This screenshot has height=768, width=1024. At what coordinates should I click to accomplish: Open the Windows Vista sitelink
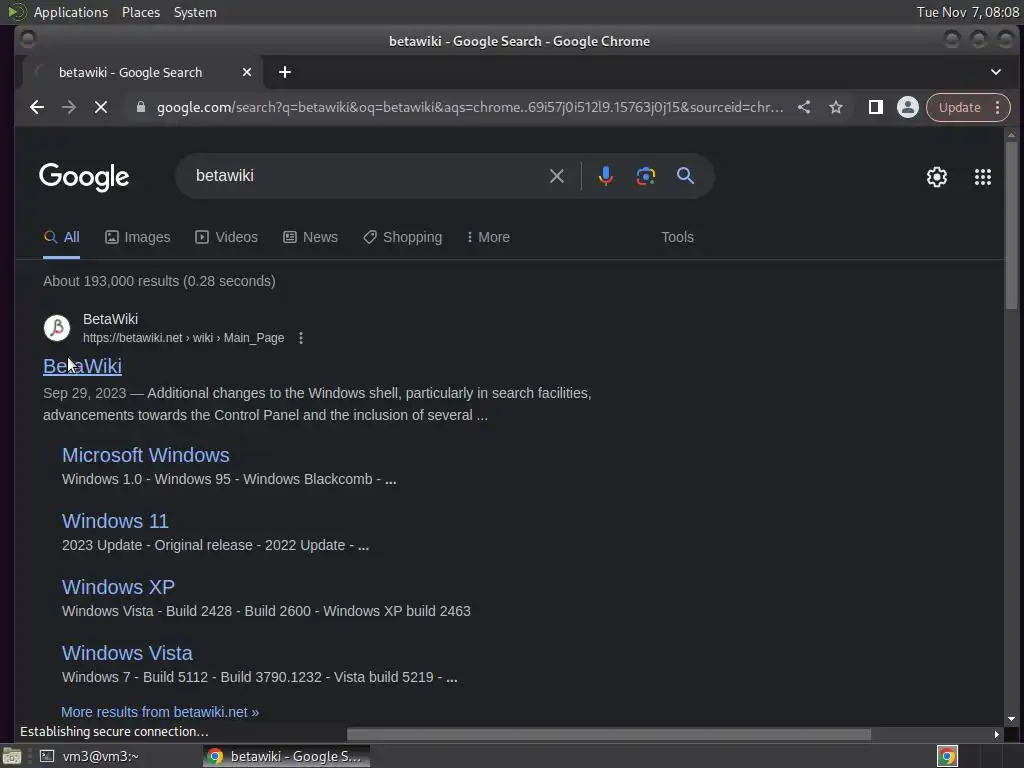[x=127, y=653]
